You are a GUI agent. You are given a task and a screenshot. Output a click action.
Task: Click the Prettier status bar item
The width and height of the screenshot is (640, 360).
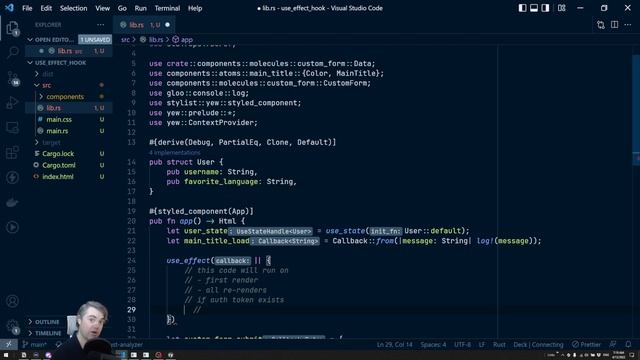point(586,344)
